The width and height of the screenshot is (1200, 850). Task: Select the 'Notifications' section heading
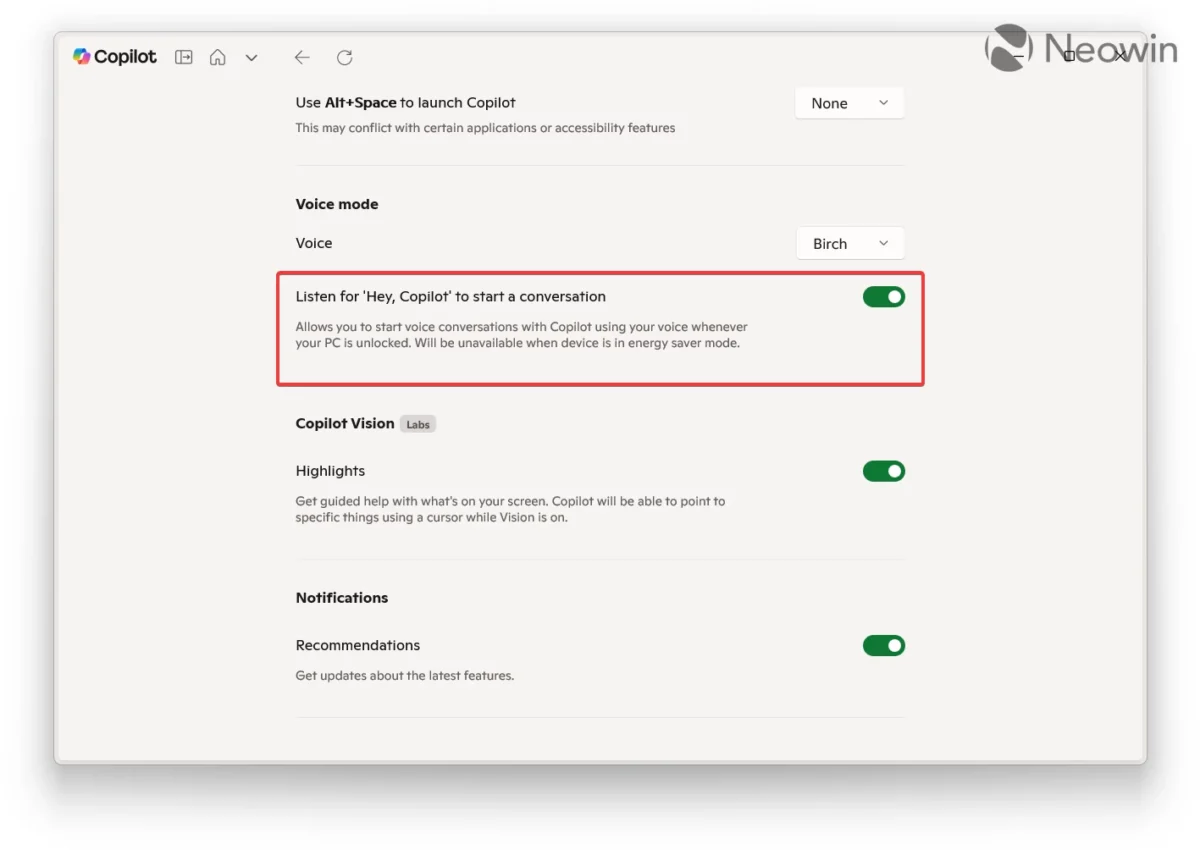(x=342, y=598)
